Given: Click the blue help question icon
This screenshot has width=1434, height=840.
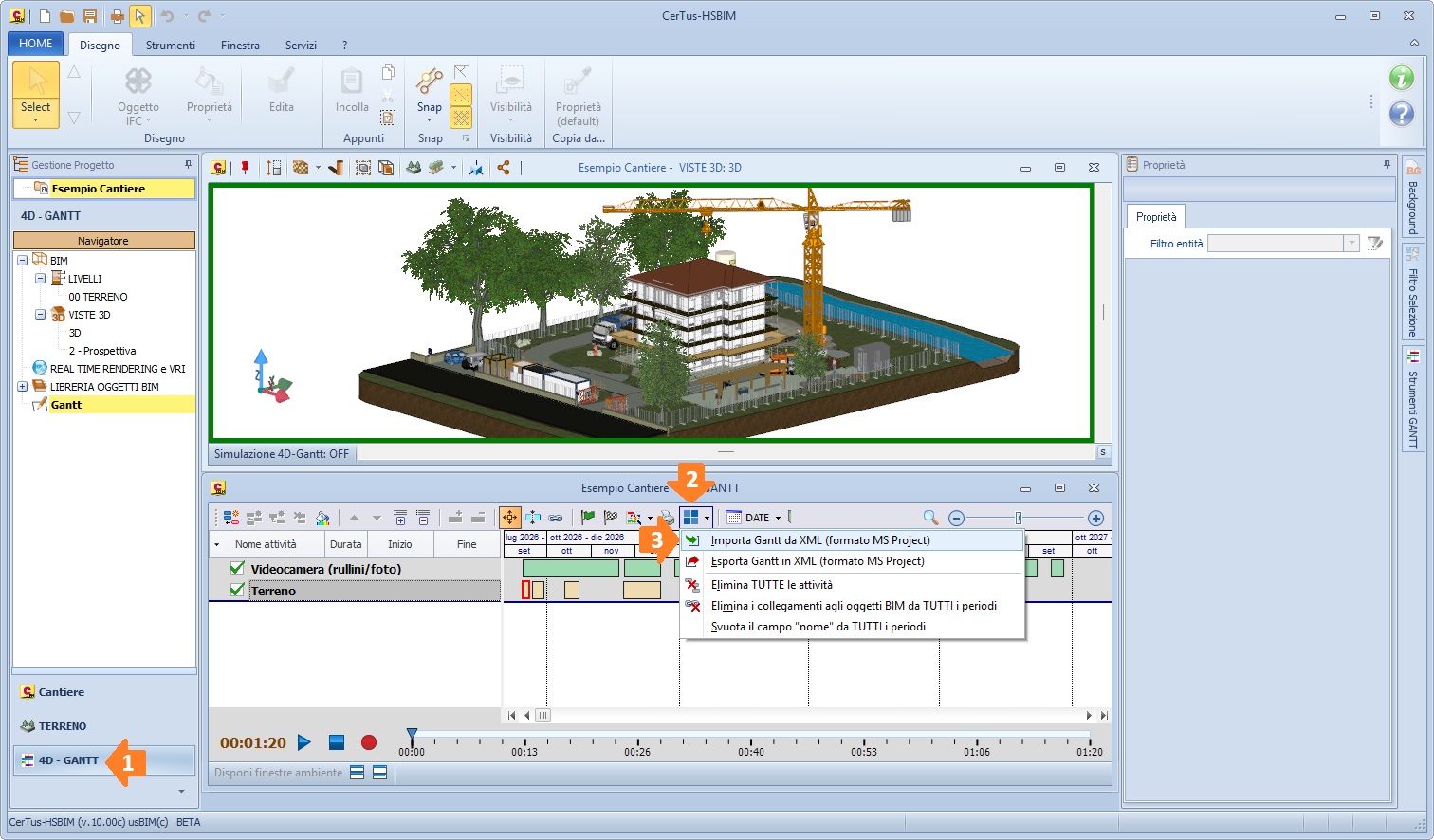Looking at the screenshot, I should (x=1402, y=115).
